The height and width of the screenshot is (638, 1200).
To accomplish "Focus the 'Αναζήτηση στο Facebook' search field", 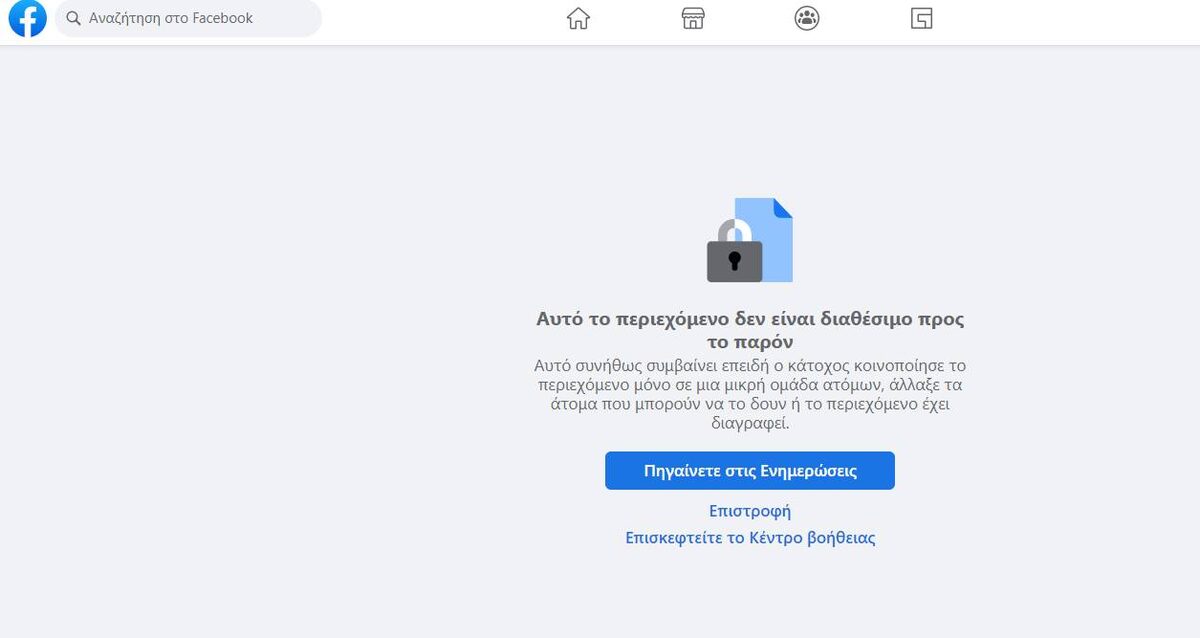I will coord(188,18).
